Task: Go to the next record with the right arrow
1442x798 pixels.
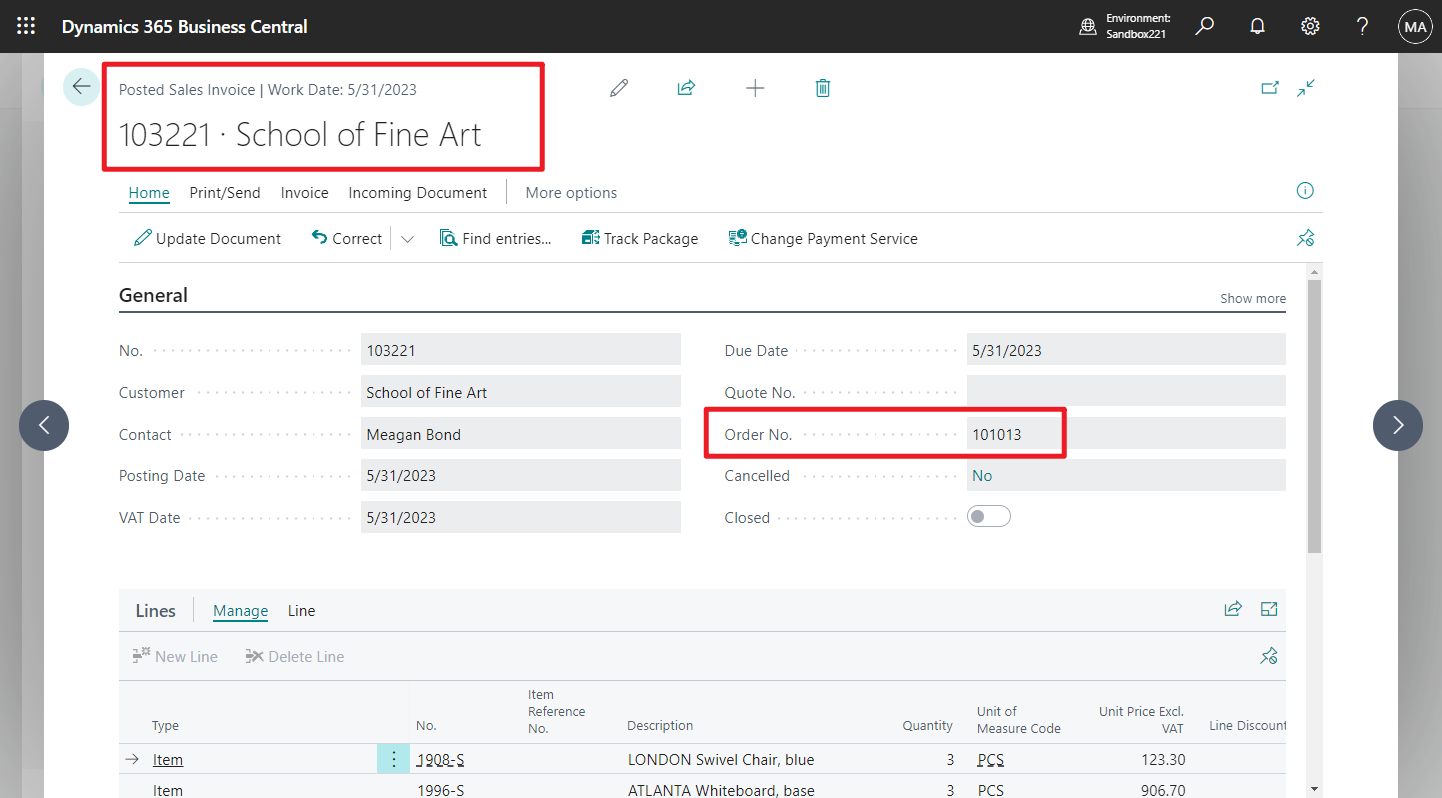Action: tap(1397, 425)
